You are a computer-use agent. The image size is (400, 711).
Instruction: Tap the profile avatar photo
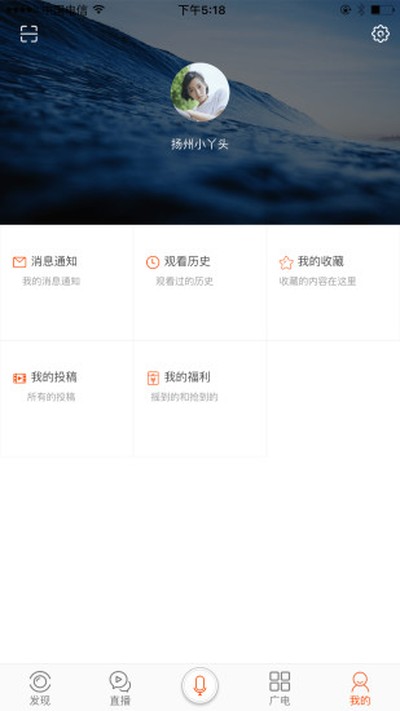click(x=200, y=92)
